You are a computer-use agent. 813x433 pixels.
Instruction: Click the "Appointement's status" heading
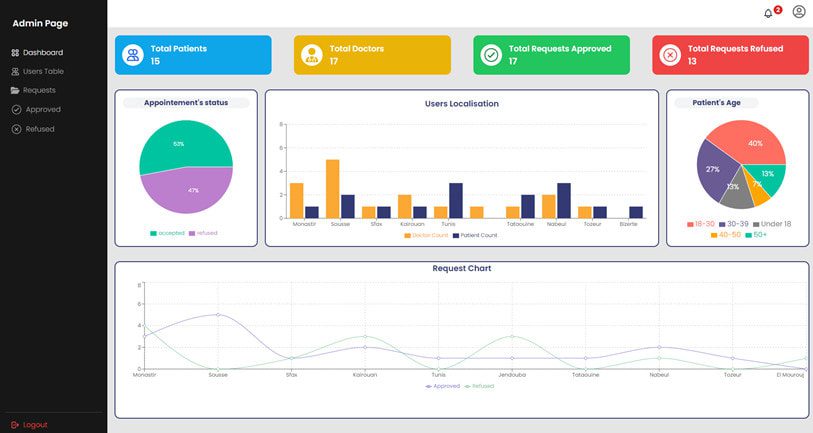click(186, 103)
